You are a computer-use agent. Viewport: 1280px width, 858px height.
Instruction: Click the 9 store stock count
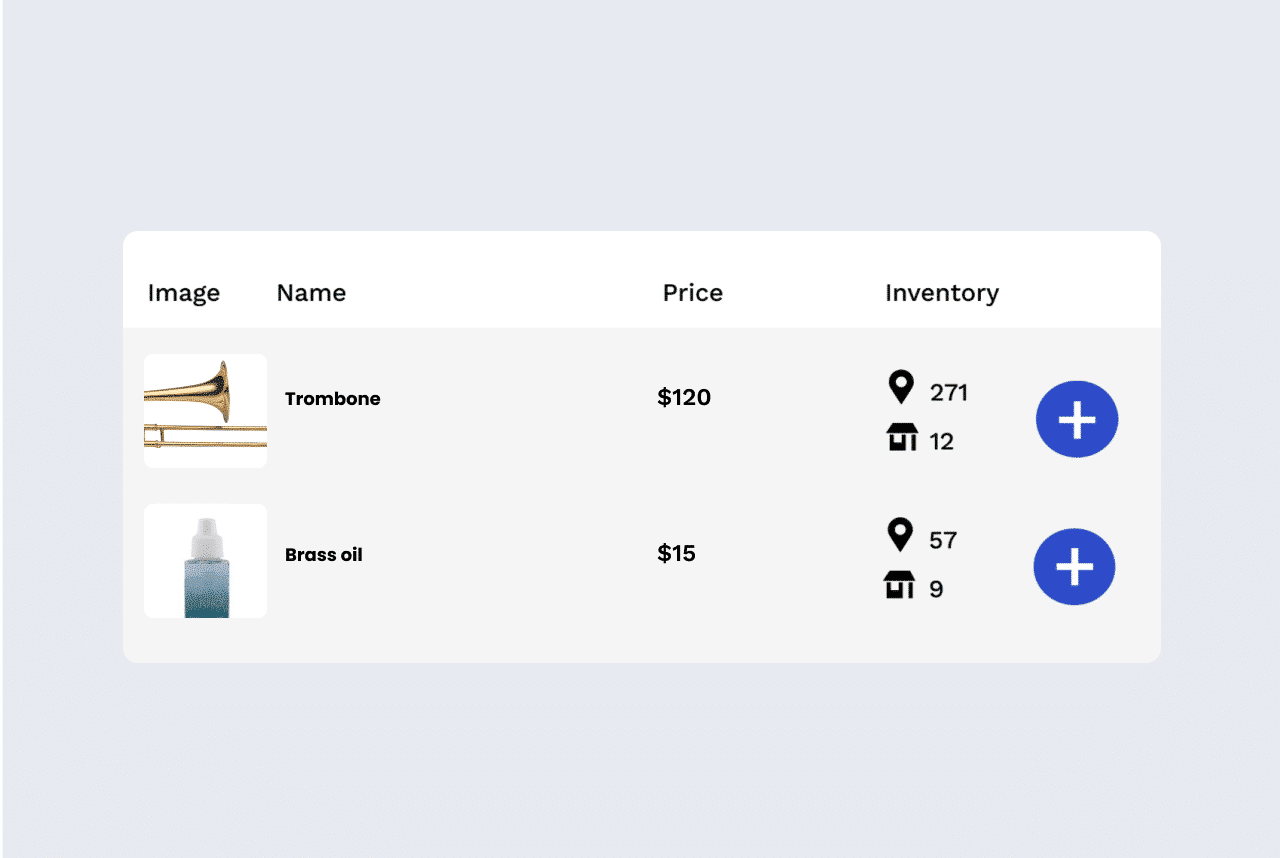click(x=936, y=589)
